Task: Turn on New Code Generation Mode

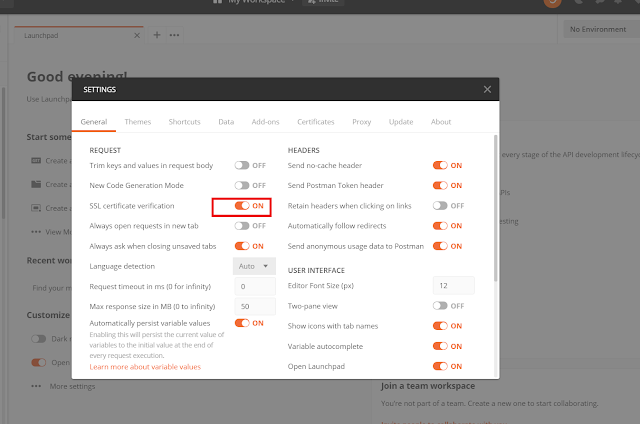Action: pos(242,185)
